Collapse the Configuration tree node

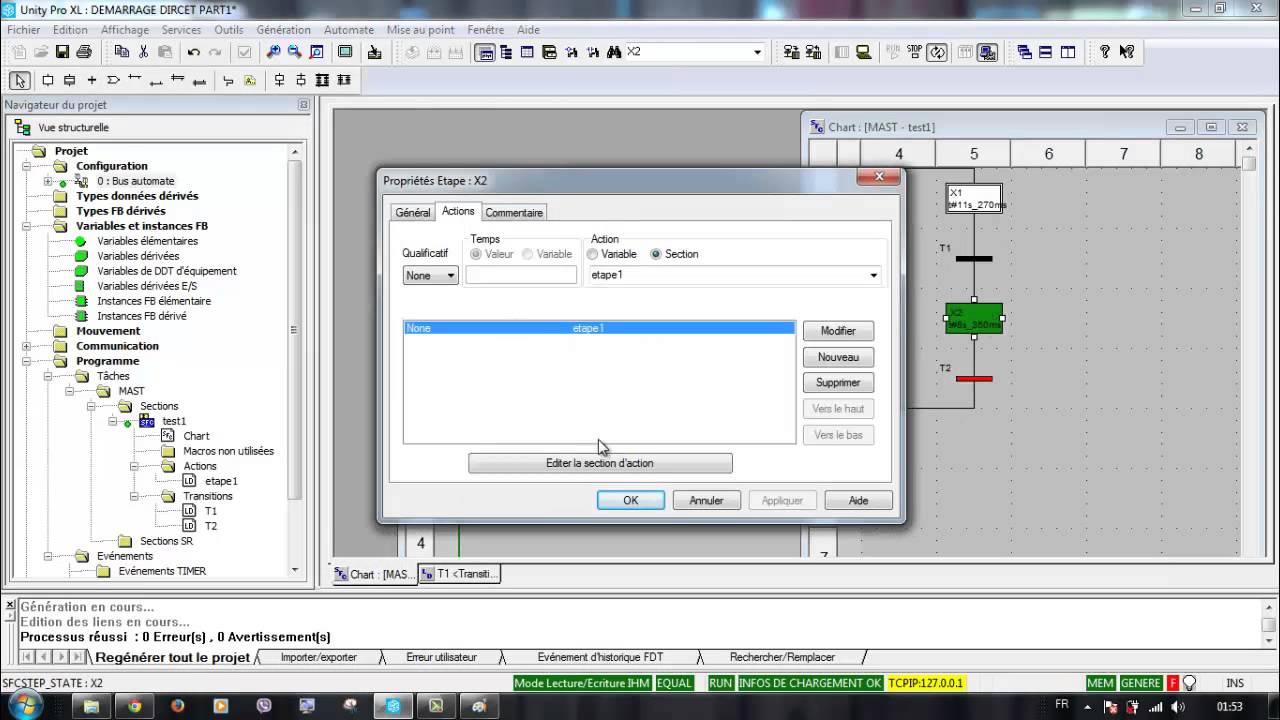pos(27,166)
